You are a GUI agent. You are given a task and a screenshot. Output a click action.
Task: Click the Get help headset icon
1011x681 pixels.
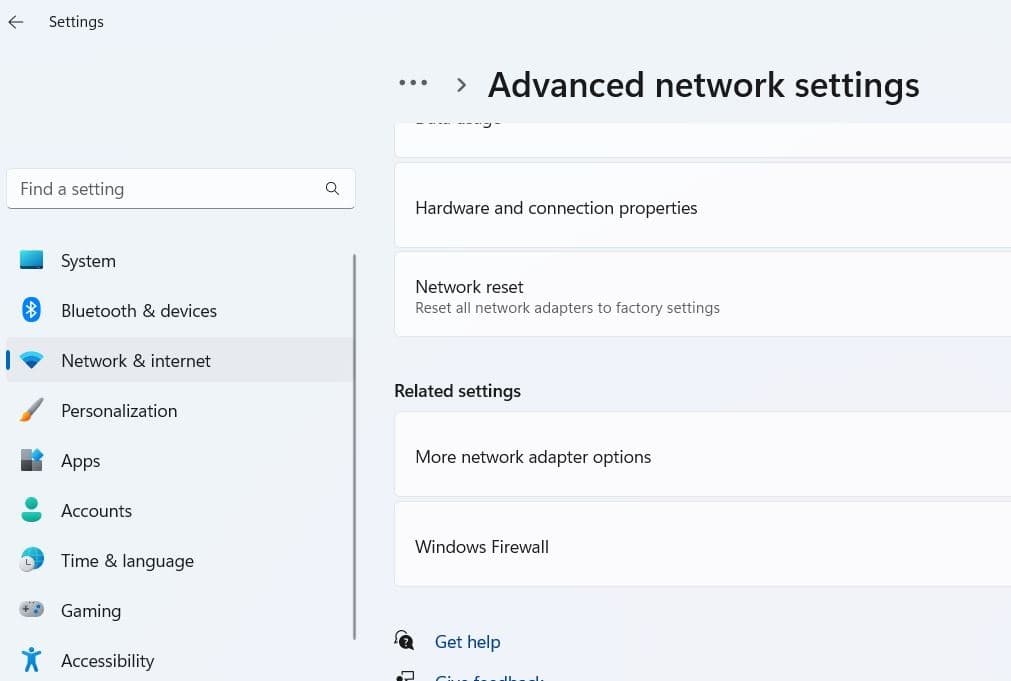click(x=404, y=641)
